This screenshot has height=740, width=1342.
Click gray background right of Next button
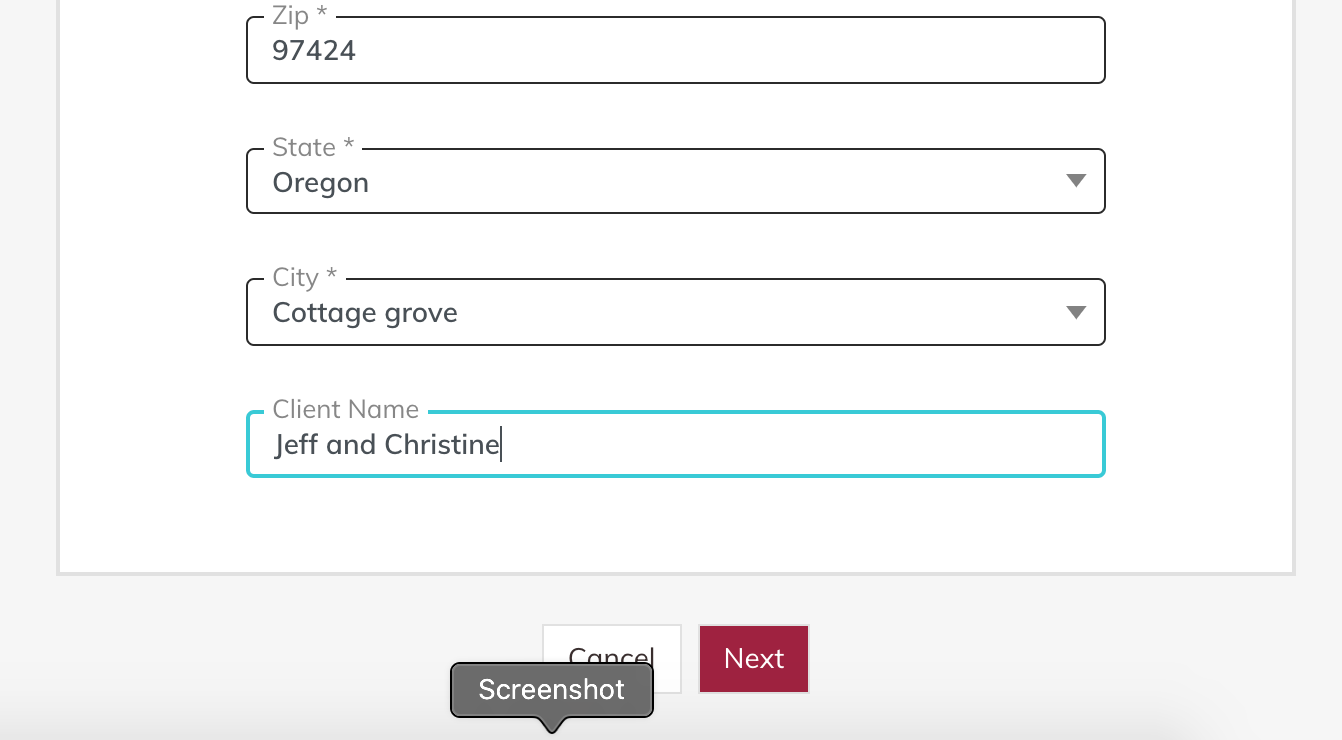[x=1050, y=659]
